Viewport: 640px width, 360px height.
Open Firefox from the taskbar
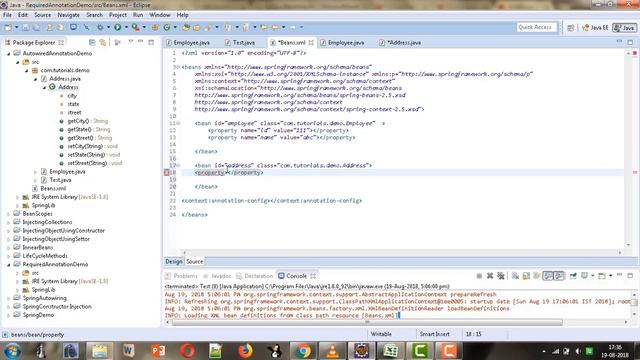coord(245,351)
